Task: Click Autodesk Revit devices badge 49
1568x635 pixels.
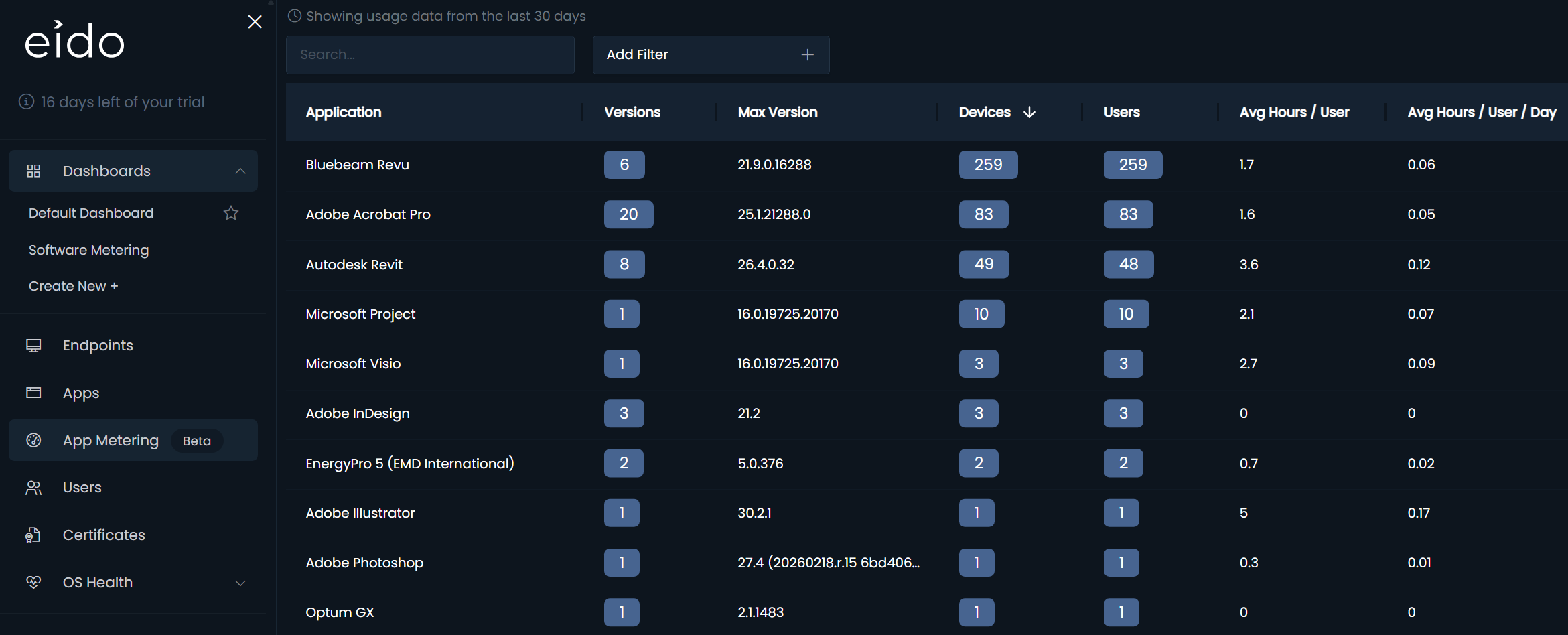Action: click(x=984, y=264)
